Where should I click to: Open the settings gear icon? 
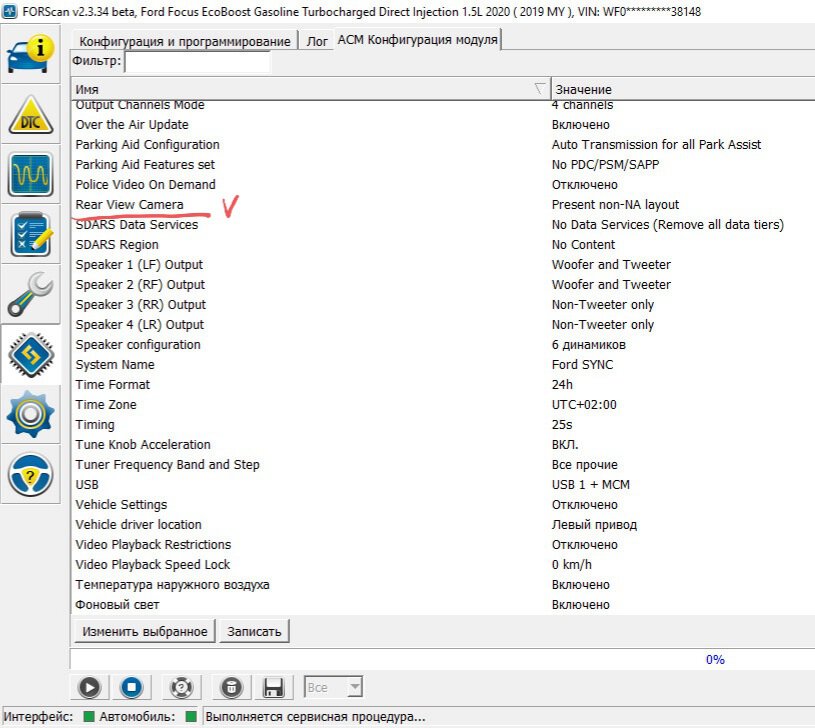pyautogui.click(x=31, y=415)
